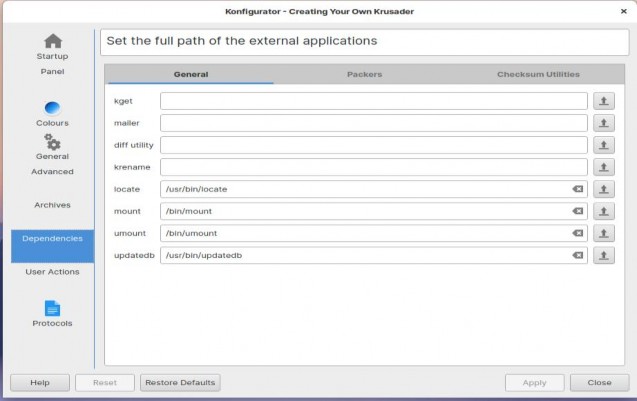Browse for the locate executable

tap(604, 189)
